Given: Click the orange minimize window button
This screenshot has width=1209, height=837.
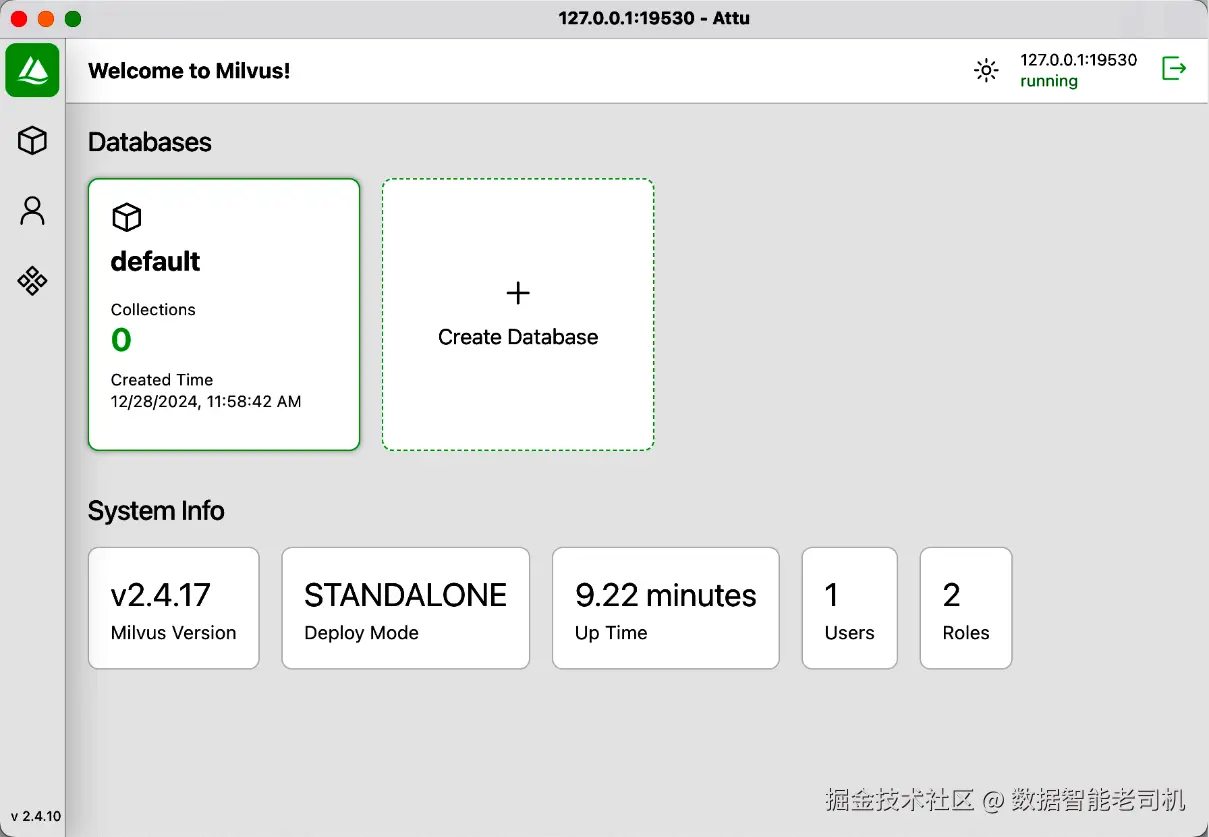Looking at the screenshot, I should coord(46,19).
